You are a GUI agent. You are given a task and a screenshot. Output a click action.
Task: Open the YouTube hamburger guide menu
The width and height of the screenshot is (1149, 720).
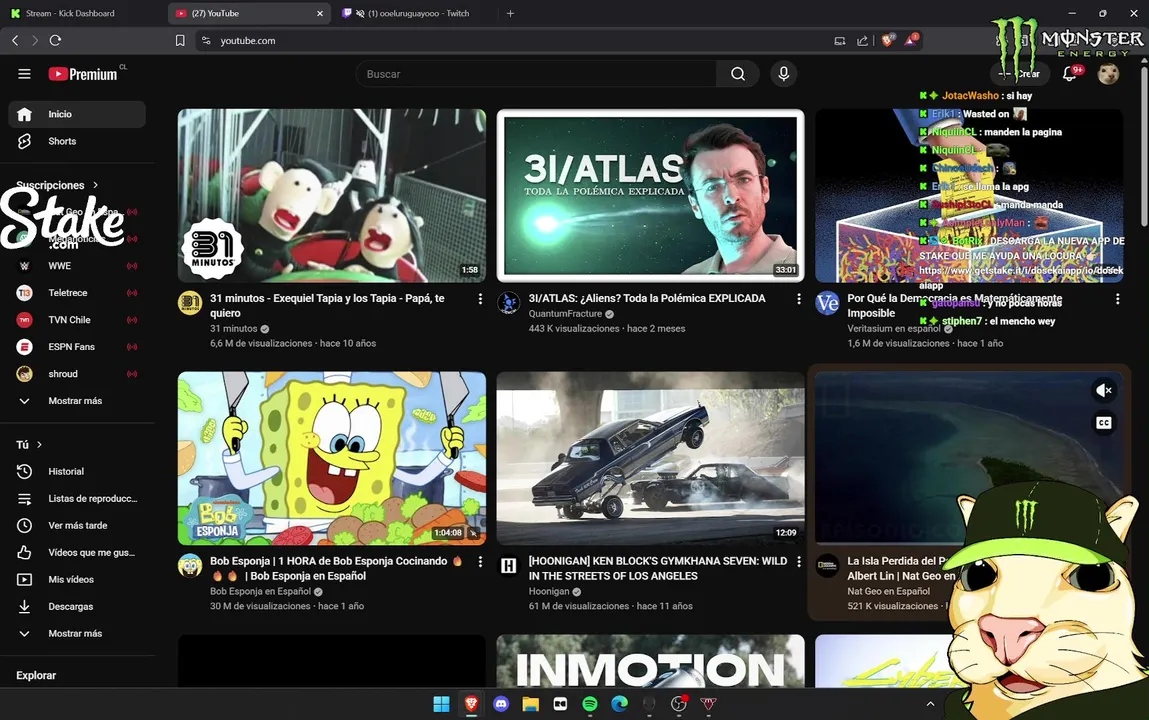24,74
